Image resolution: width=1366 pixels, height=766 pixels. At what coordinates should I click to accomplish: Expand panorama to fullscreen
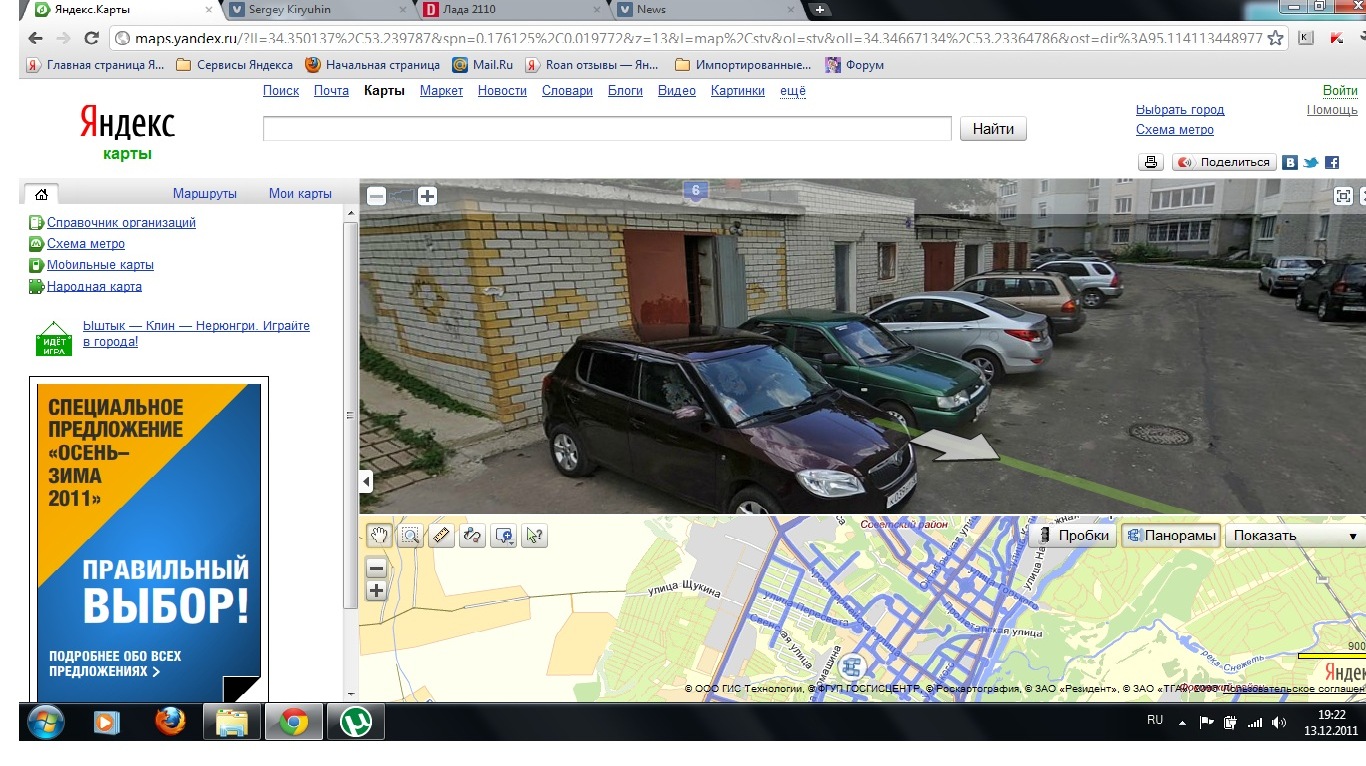pyautogui.click(x=1344, y=196)
